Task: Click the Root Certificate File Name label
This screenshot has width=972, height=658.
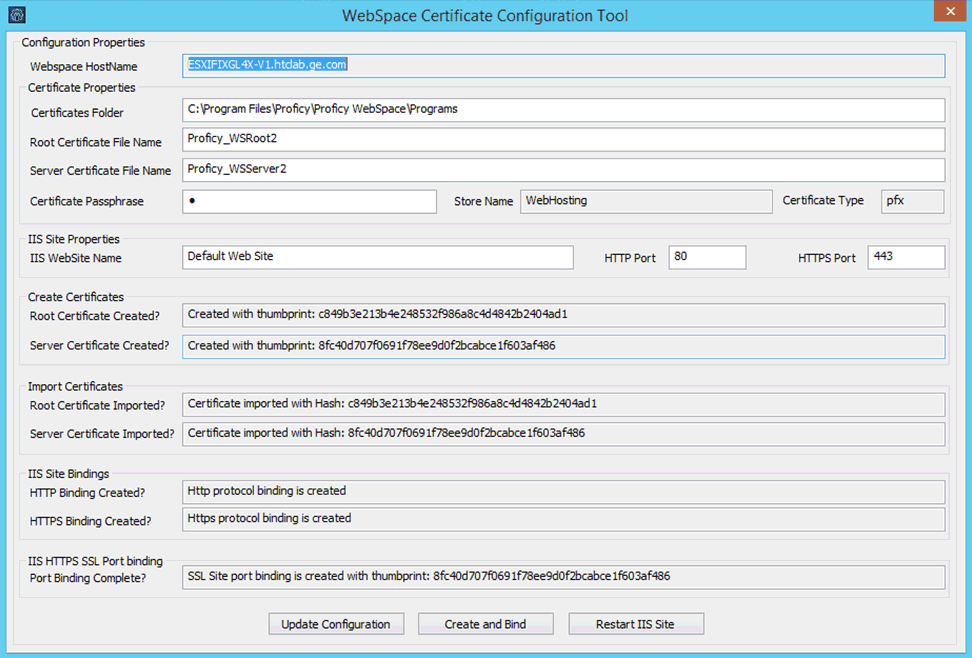Action: pyautogui.click(x=95, y=142)
